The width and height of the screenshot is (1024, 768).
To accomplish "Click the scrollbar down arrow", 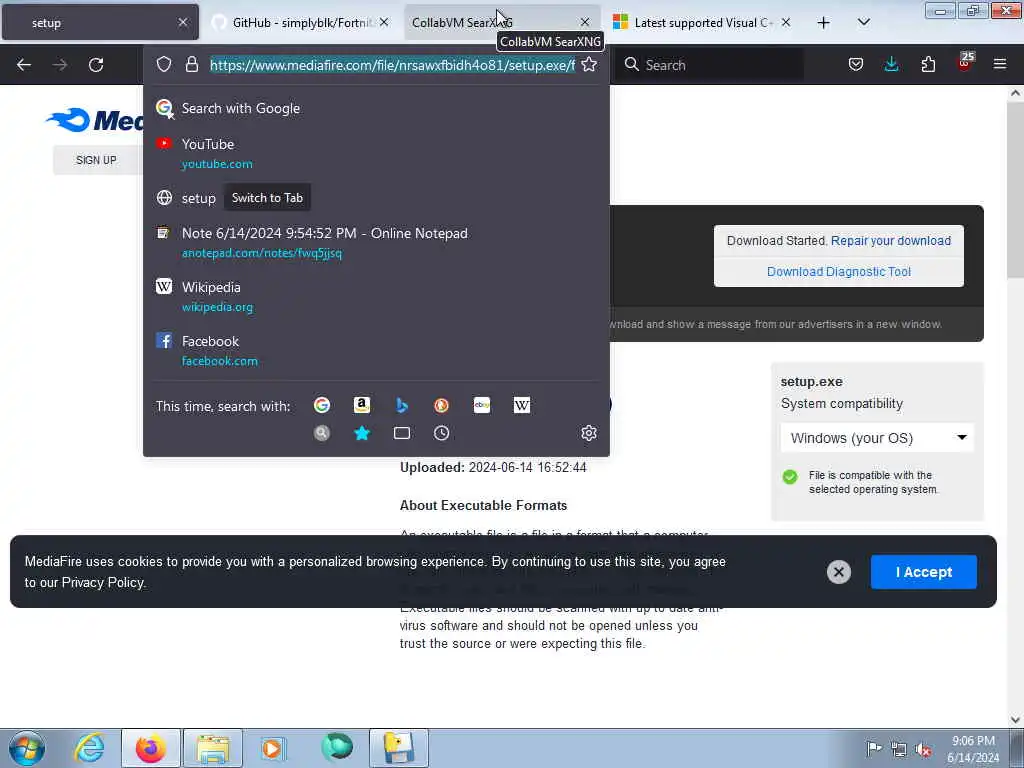I will [x=1016, y=719].
